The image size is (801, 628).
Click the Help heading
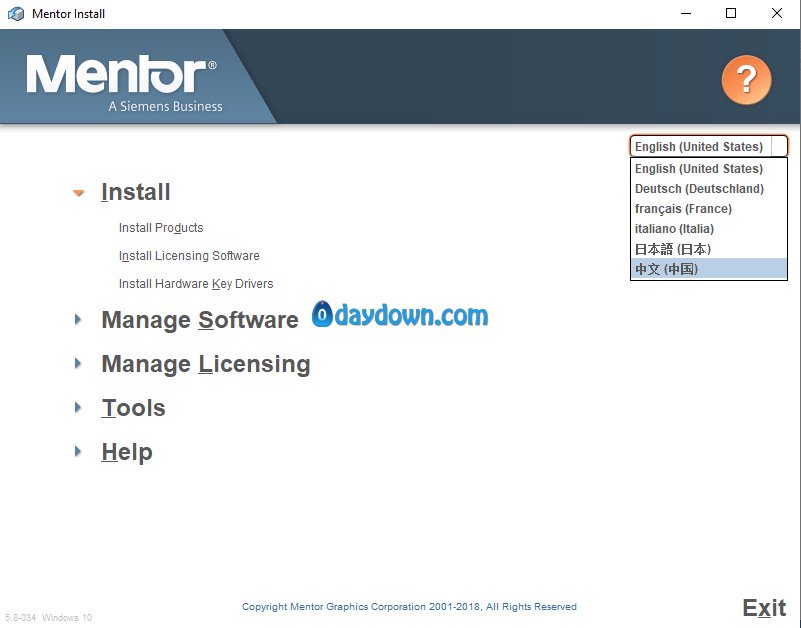(127, 452)
